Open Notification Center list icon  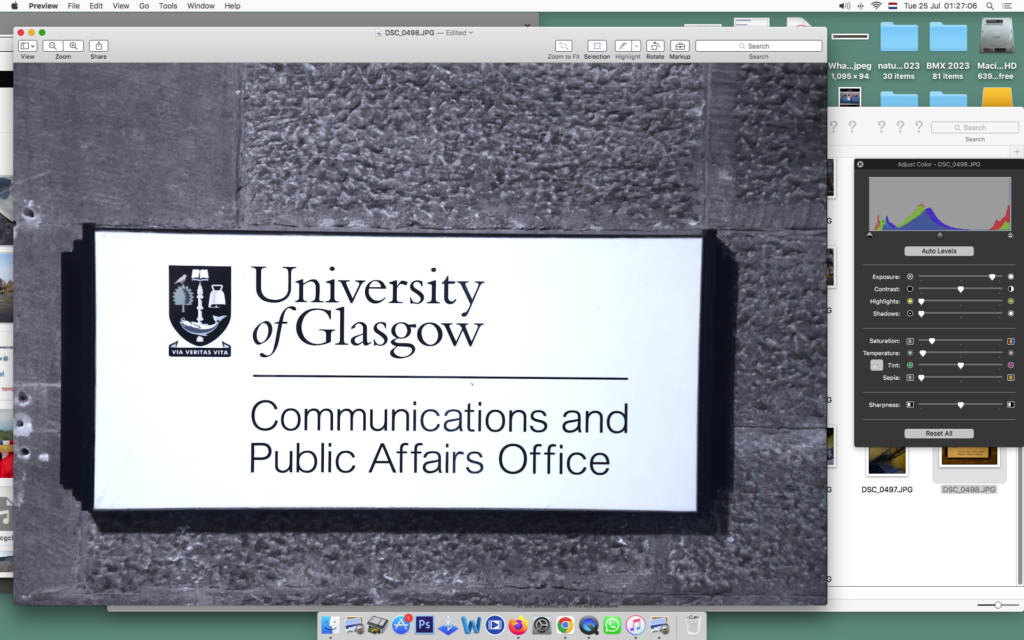[1007, 6]
